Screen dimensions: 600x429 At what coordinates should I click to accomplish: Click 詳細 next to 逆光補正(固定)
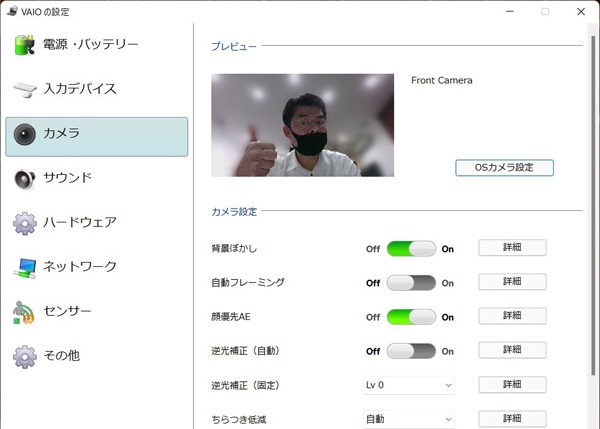[512, 384]
